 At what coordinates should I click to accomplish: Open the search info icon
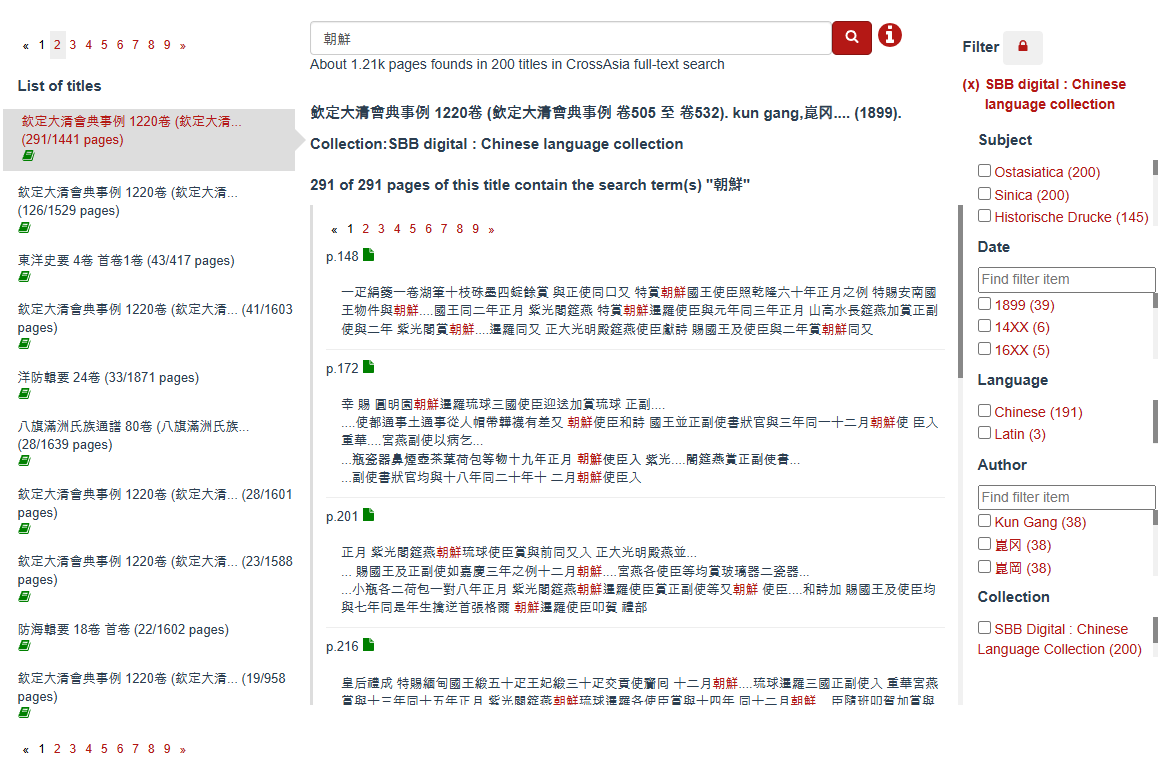click(x=889, y=36)
